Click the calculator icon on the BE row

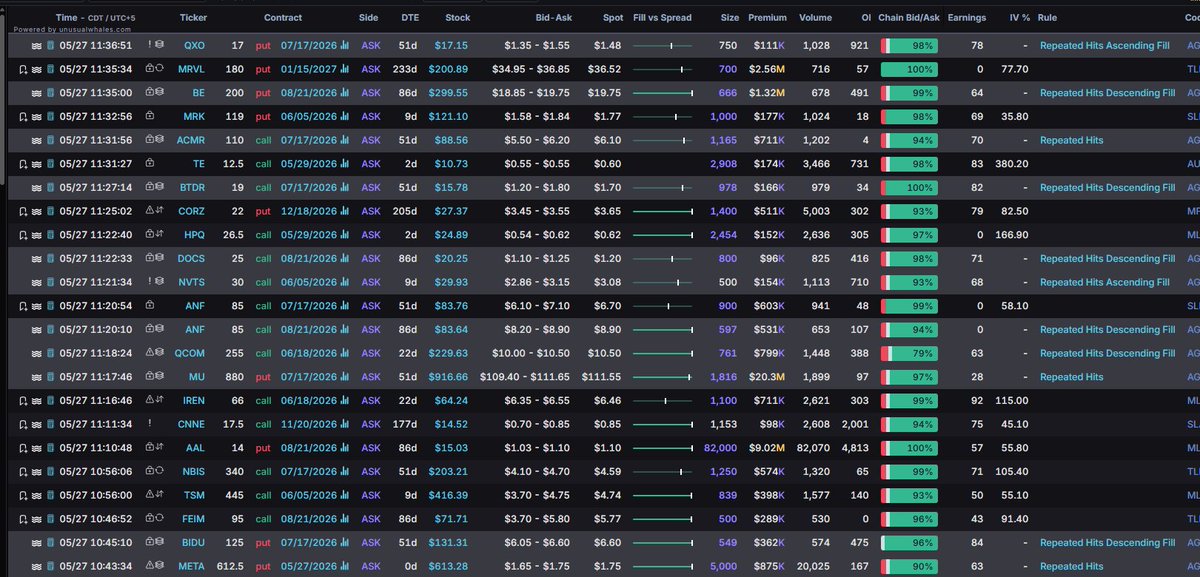click(x=51, y=92)
